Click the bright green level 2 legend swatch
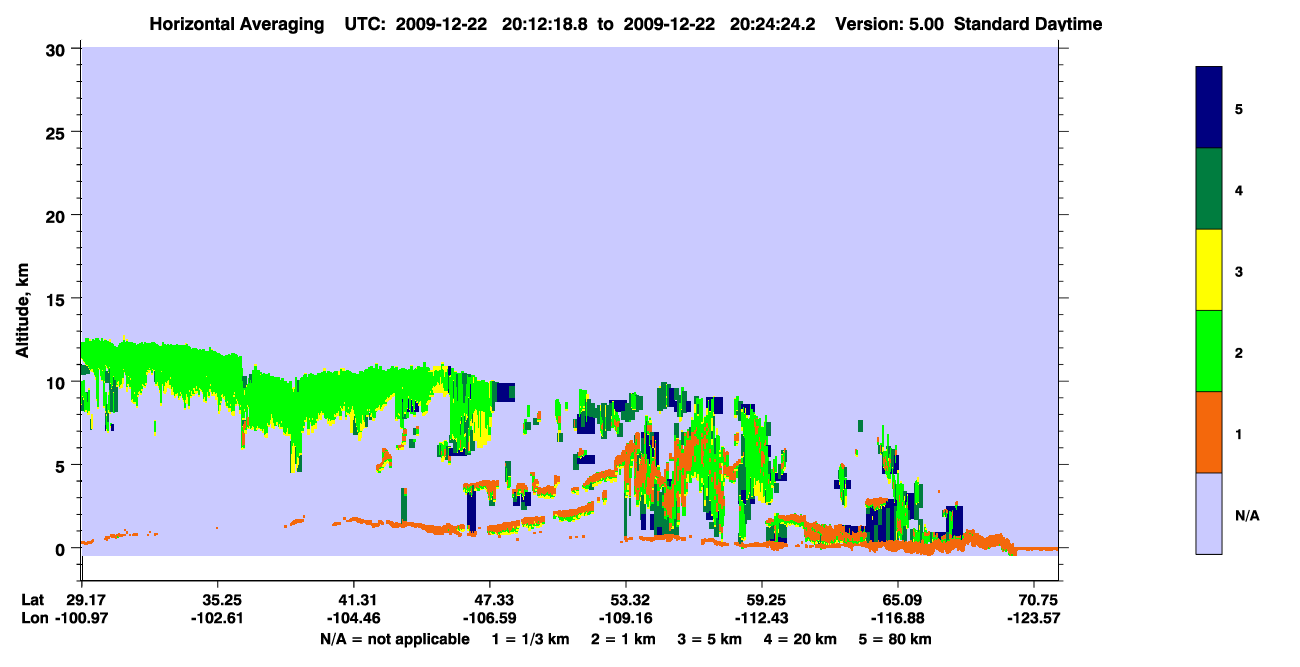This screenshot has height=667, width=1300. 1209,351
